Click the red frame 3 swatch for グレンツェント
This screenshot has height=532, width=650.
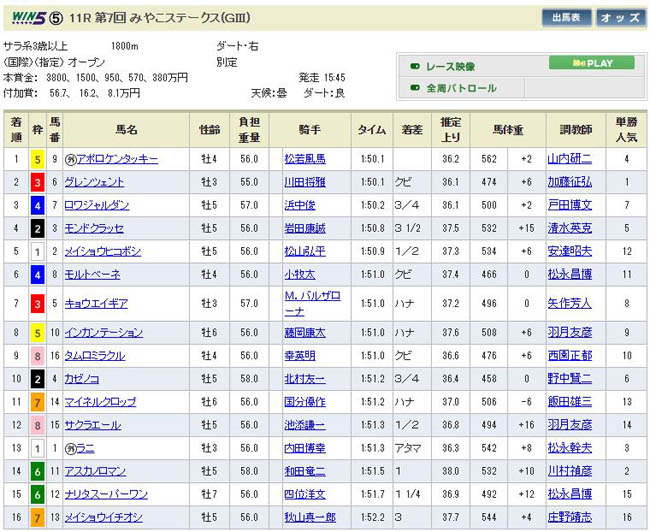[38, 182]
